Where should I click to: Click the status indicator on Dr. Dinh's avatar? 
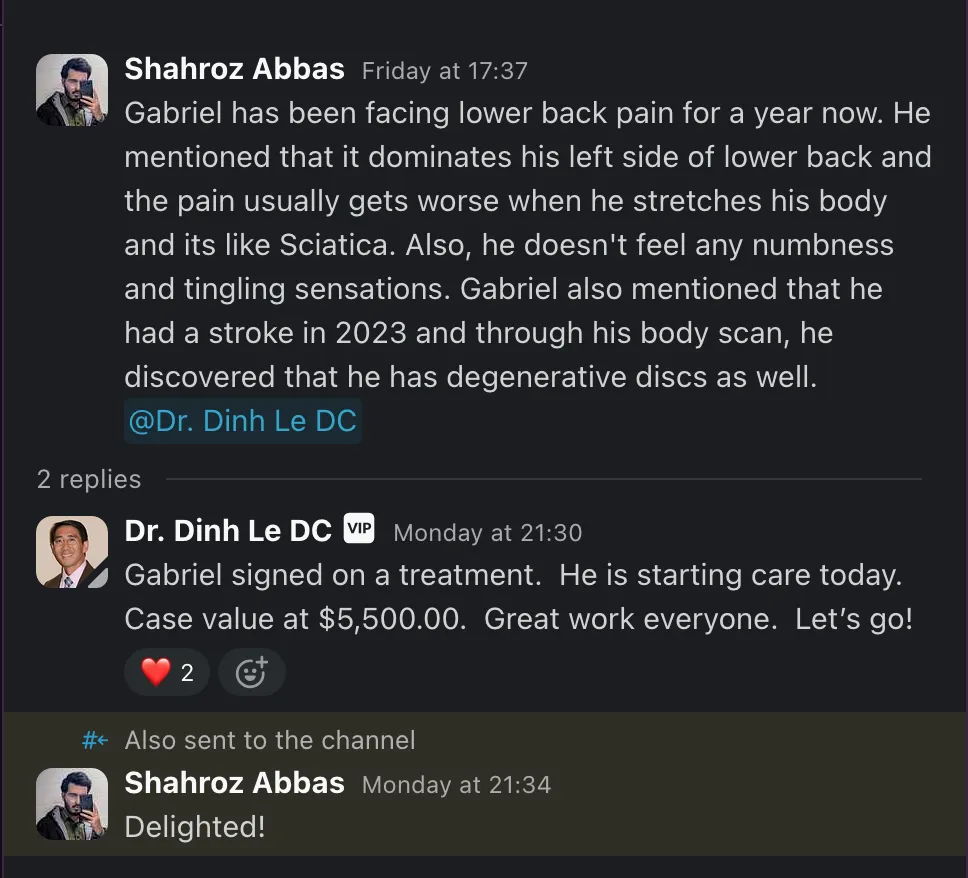[x=99, y=577]
